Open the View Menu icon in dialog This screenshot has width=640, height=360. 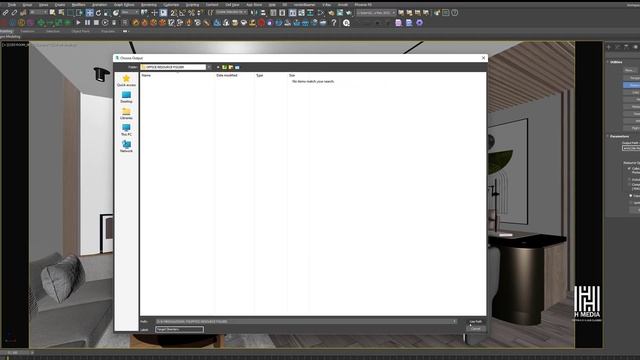coord(237,67)
